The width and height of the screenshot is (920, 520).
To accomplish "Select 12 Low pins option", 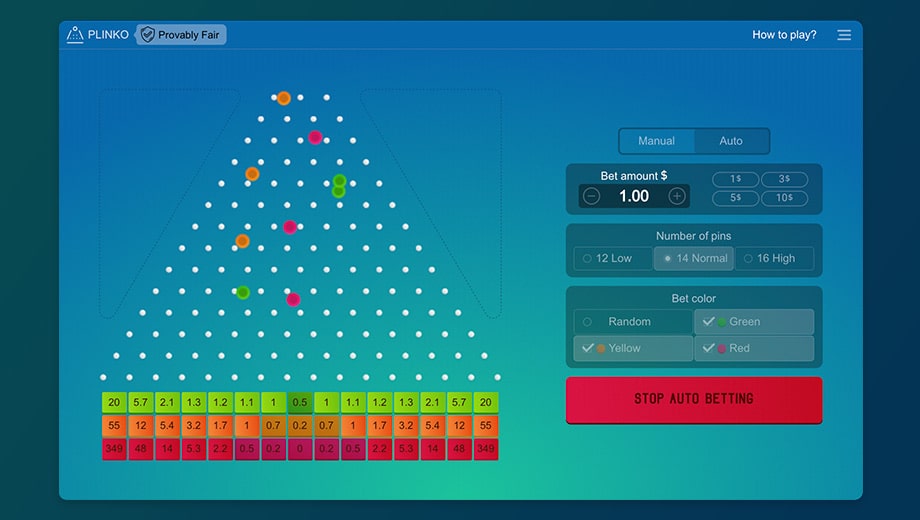I will point(612,259).
